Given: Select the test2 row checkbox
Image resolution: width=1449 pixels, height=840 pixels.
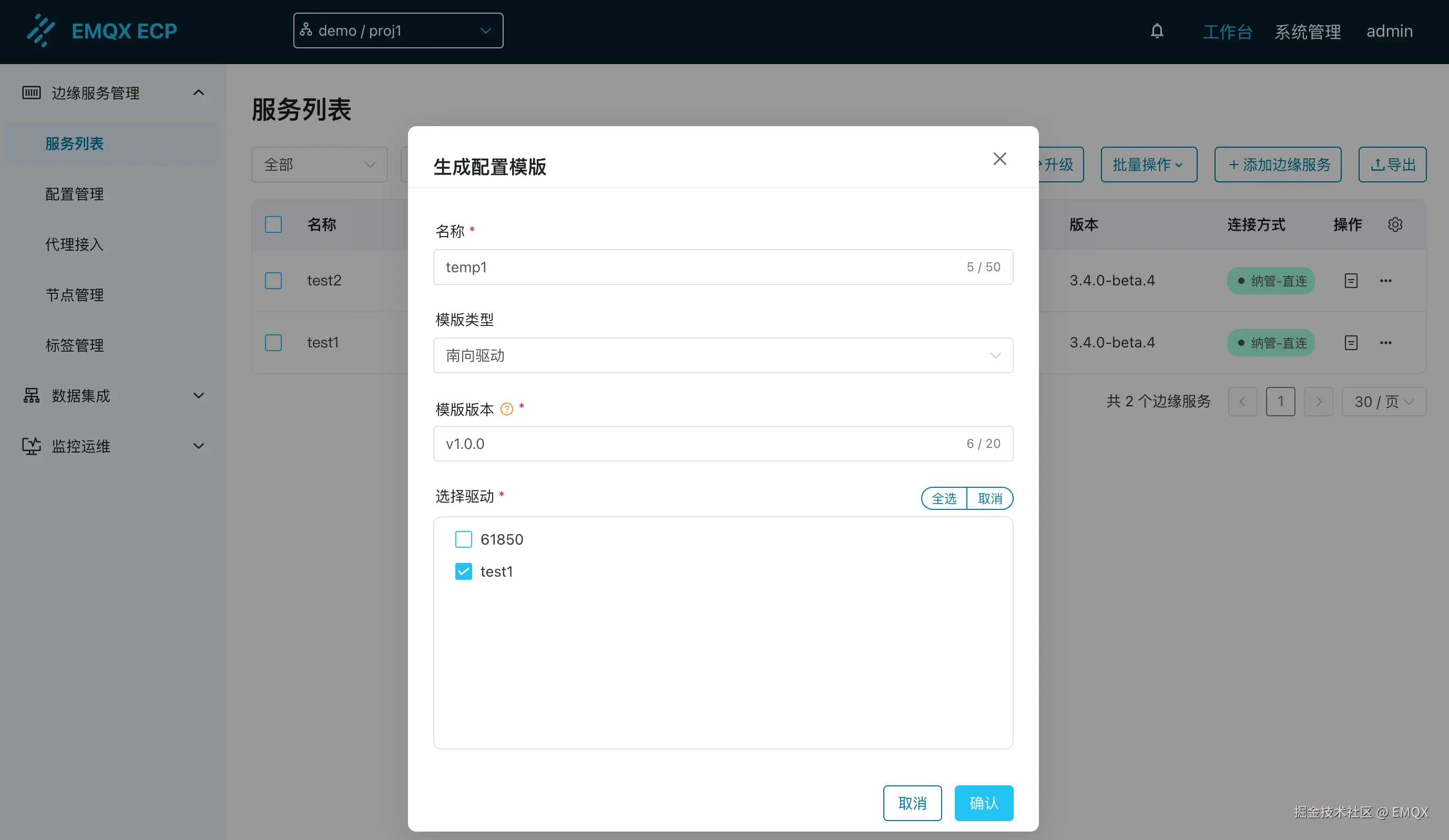Looking at the screenshot, I should (273, 281).
